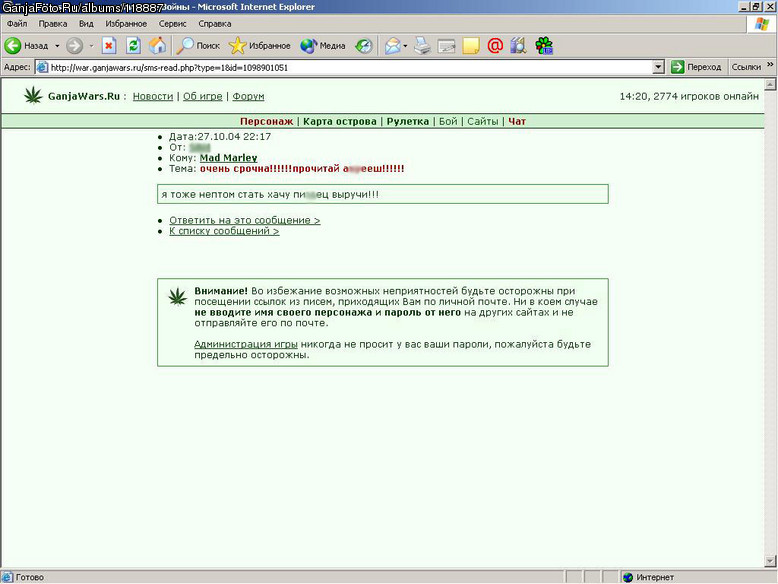
Task: Refresh the page with green arrows icon
Action: [133, 46]
